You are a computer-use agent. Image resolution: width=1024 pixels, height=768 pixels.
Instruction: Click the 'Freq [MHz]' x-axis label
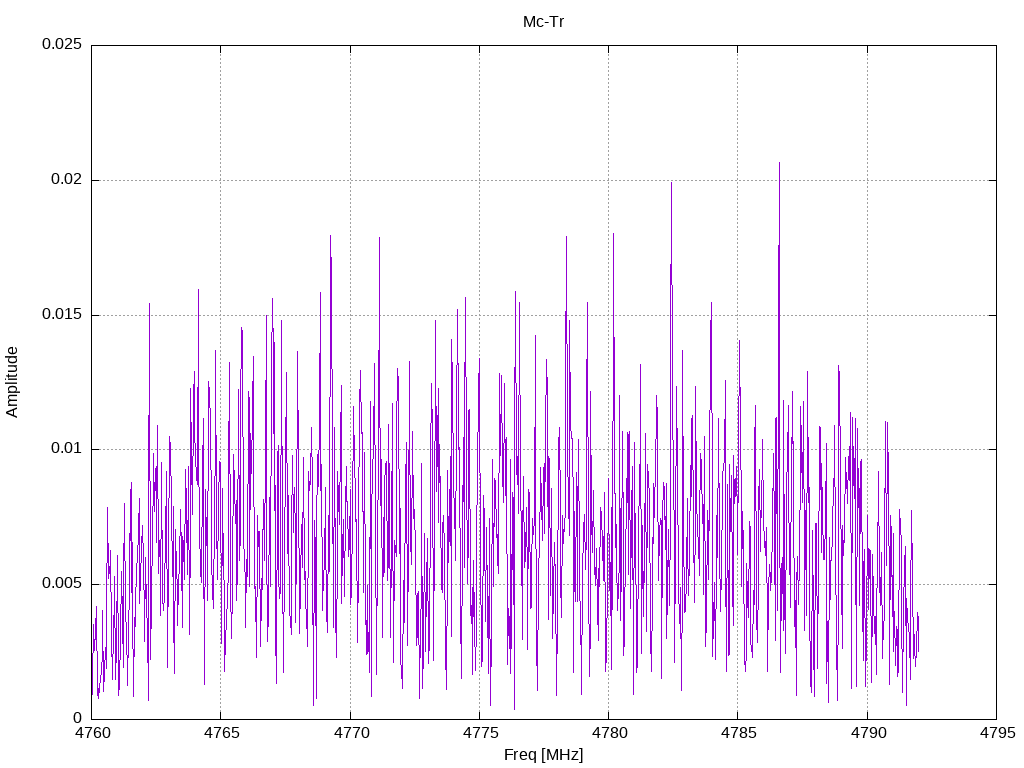point(543,755)
